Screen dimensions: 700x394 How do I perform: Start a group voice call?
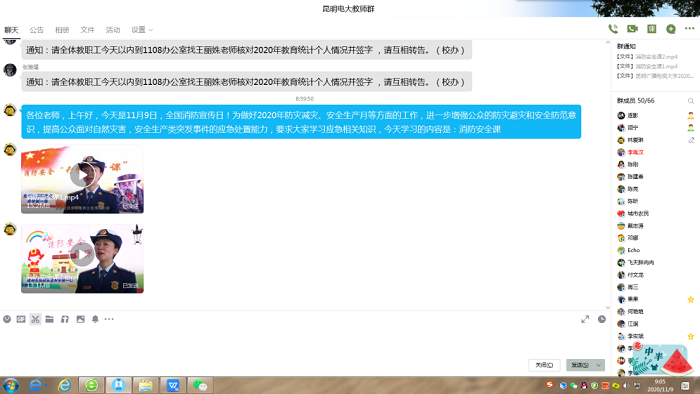[x=613, y=29]
